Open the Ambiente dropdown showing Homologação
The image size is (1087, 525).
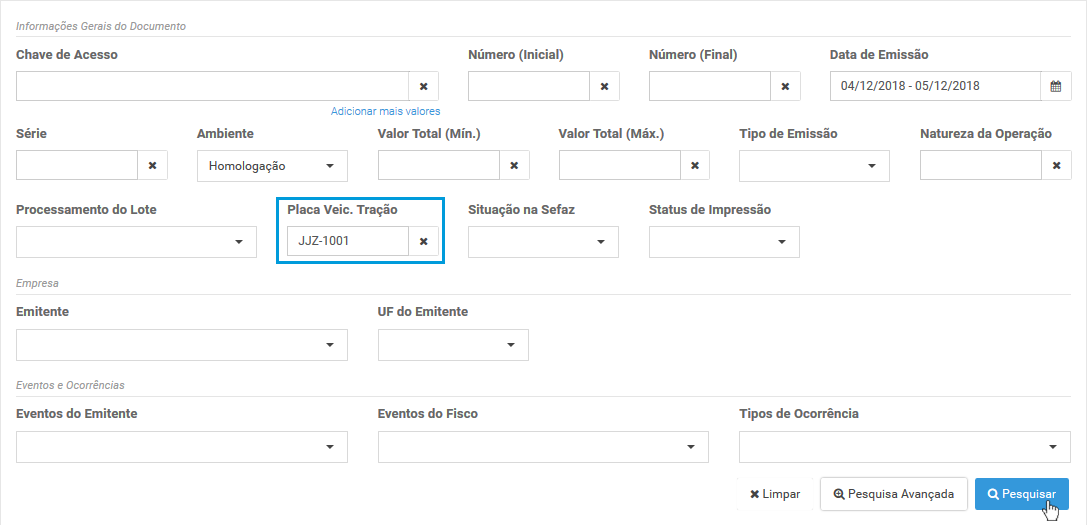click(x=272, y=166)
